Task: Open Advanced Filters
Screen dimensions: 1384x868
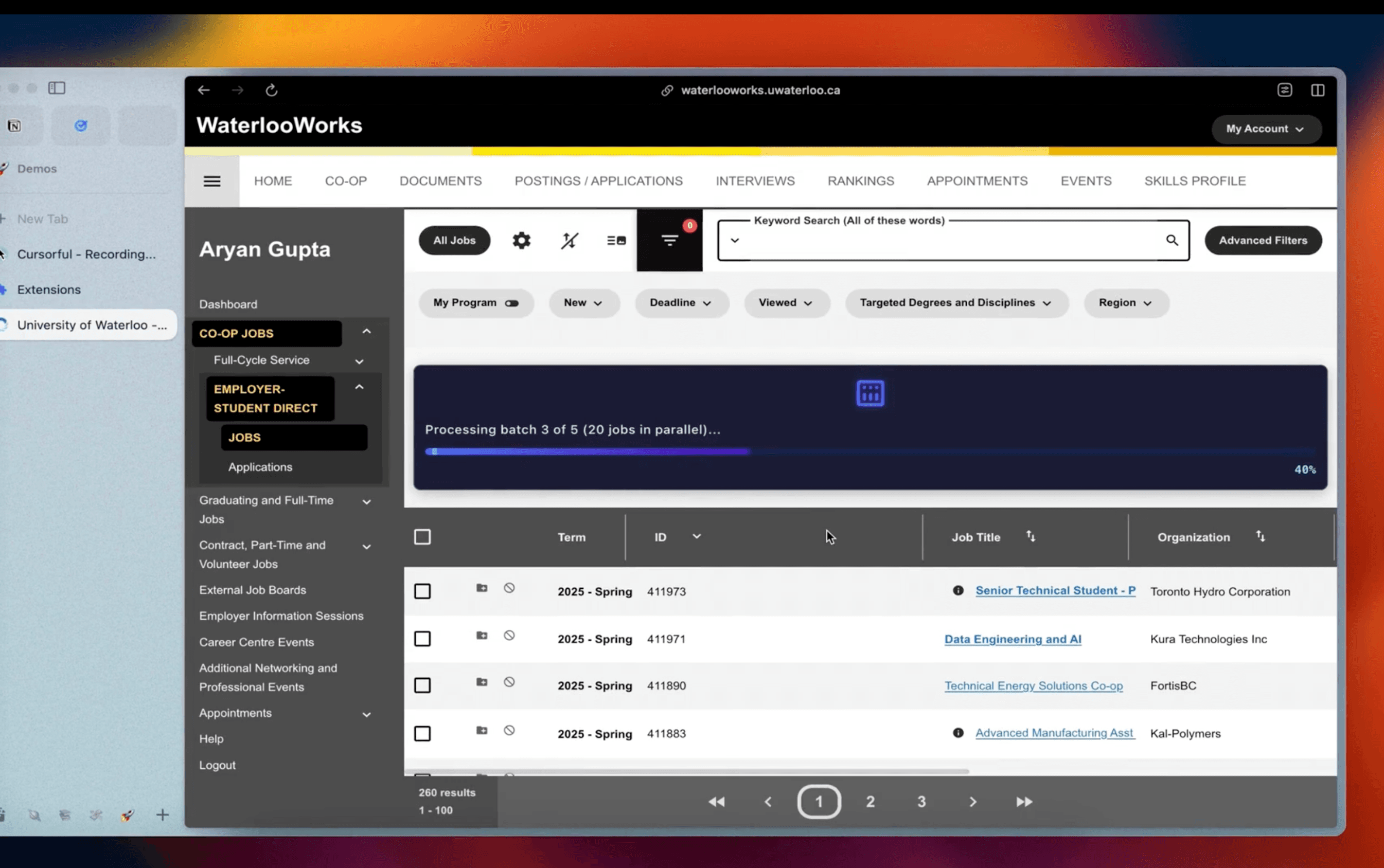Action: [1263, 241]
